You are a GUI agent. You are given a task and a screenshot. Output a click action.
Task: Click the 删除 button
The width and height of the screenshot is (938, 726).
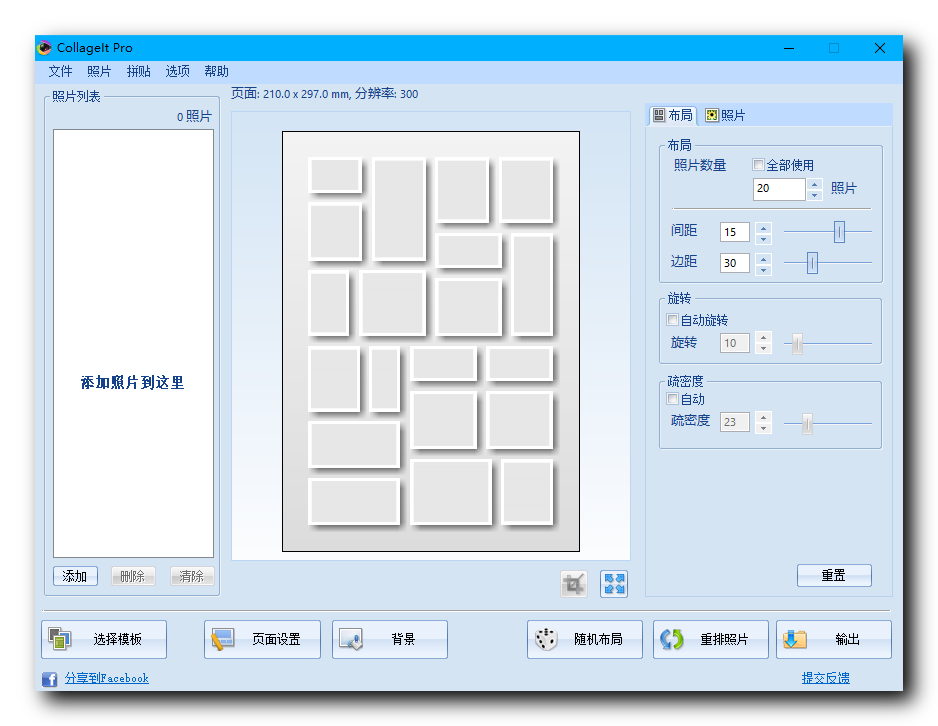[x=133, y=576]
